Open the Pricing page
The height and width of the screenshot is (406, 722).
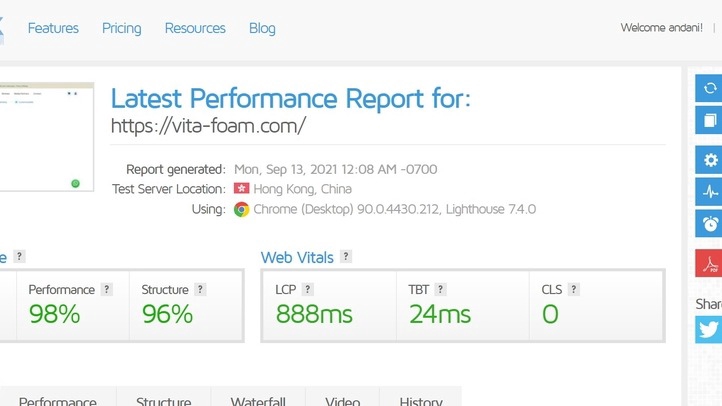[122, 29]
